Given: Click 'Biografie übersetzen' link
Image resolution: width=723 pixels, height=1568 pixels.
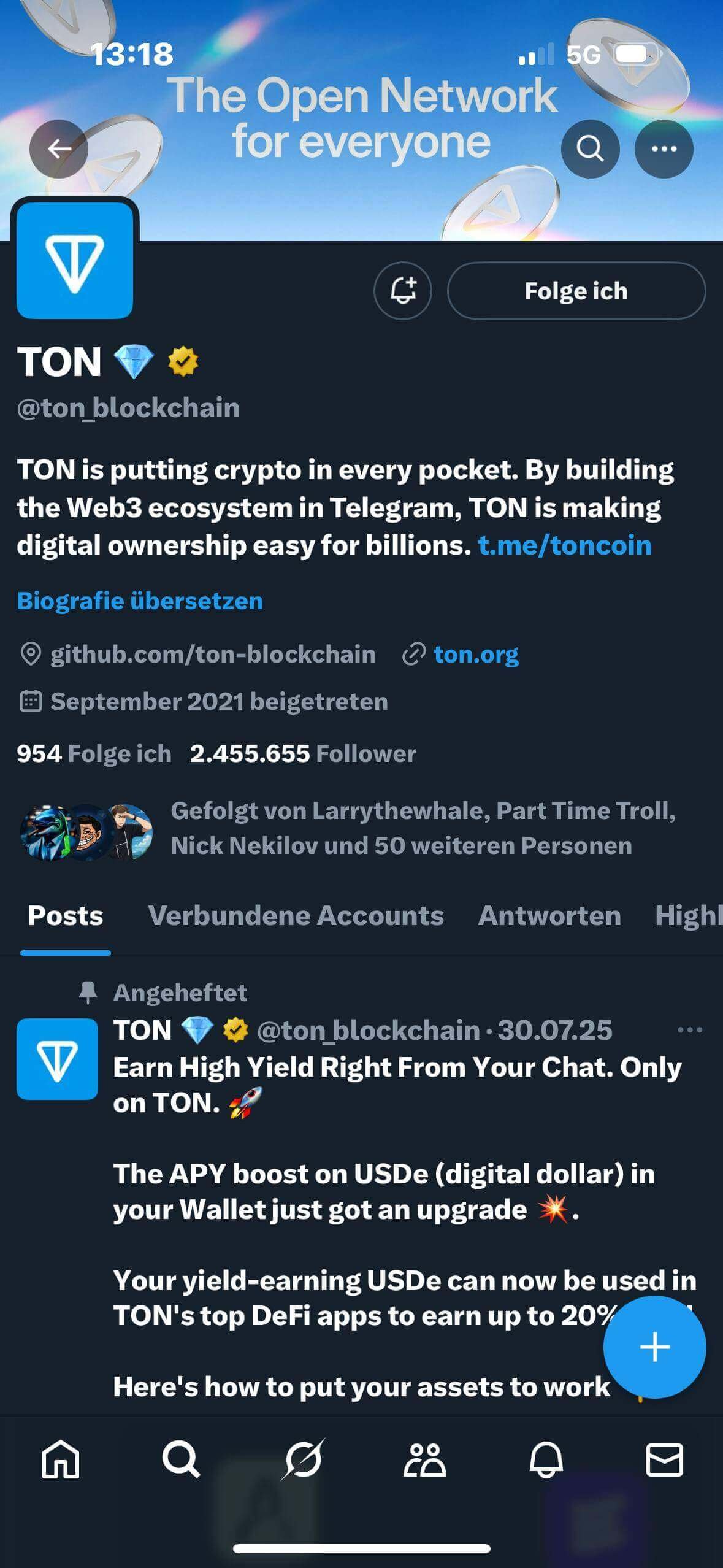Looking at the screenshot, I should (x=140, y=601).
